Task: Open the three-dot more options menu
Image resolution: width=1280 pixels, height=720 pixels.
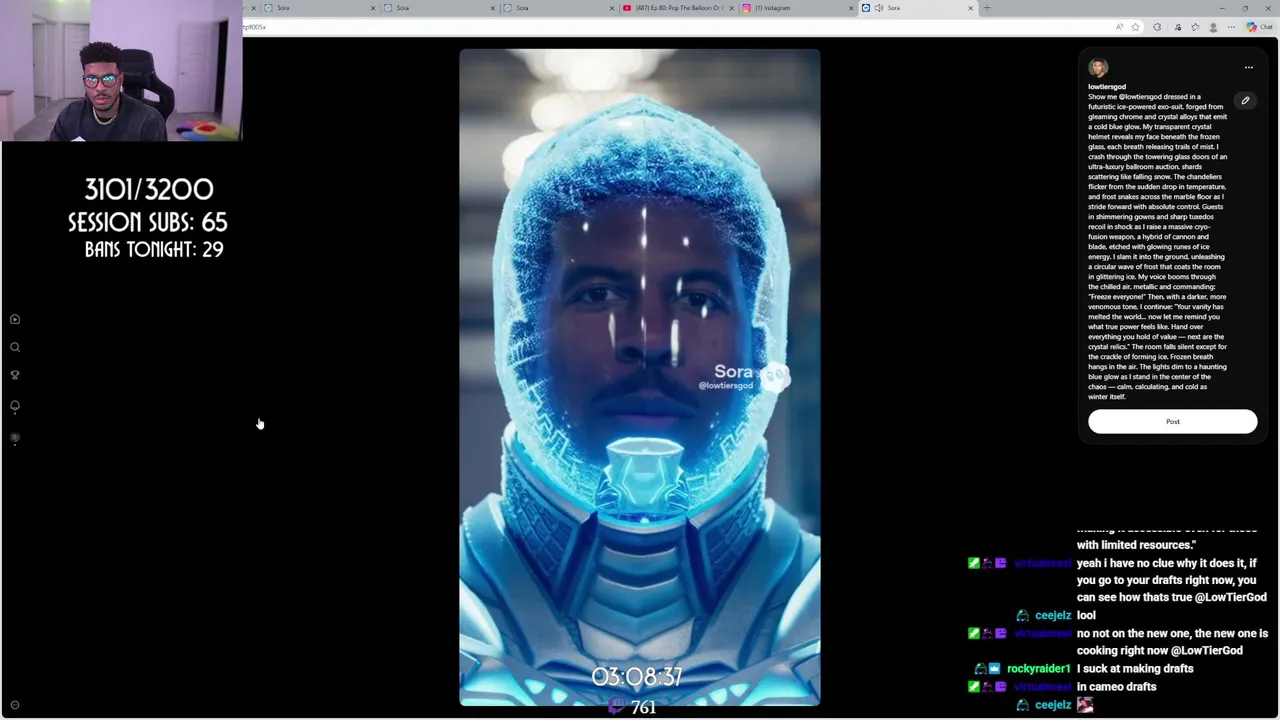Action: pos(1249,68)
